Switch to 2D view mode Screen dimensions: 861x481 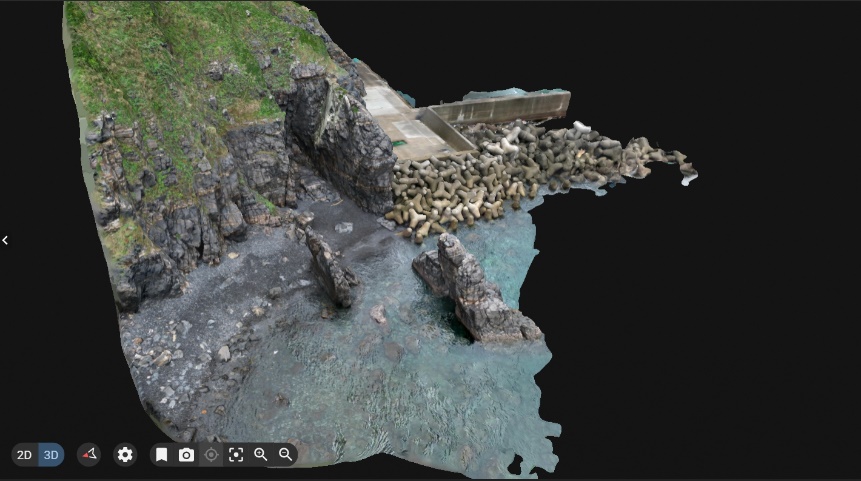(x=25, y=455)
